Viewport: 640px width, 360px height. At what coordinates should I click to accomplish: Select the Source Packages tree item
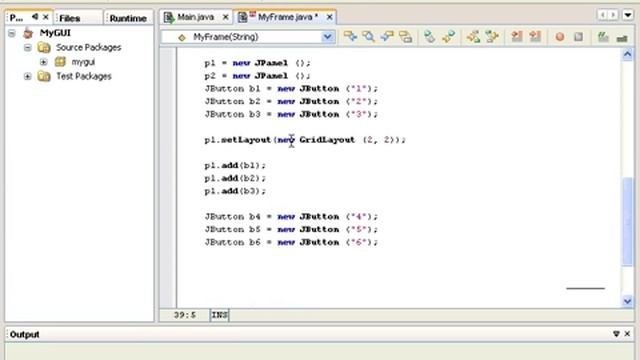89,47
